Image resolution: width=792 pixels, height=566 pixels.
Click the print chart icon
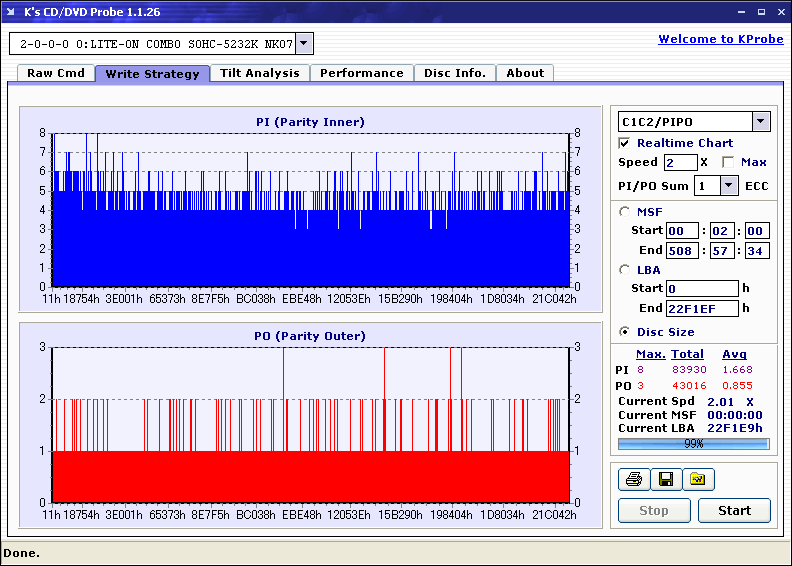click(634, 480)
